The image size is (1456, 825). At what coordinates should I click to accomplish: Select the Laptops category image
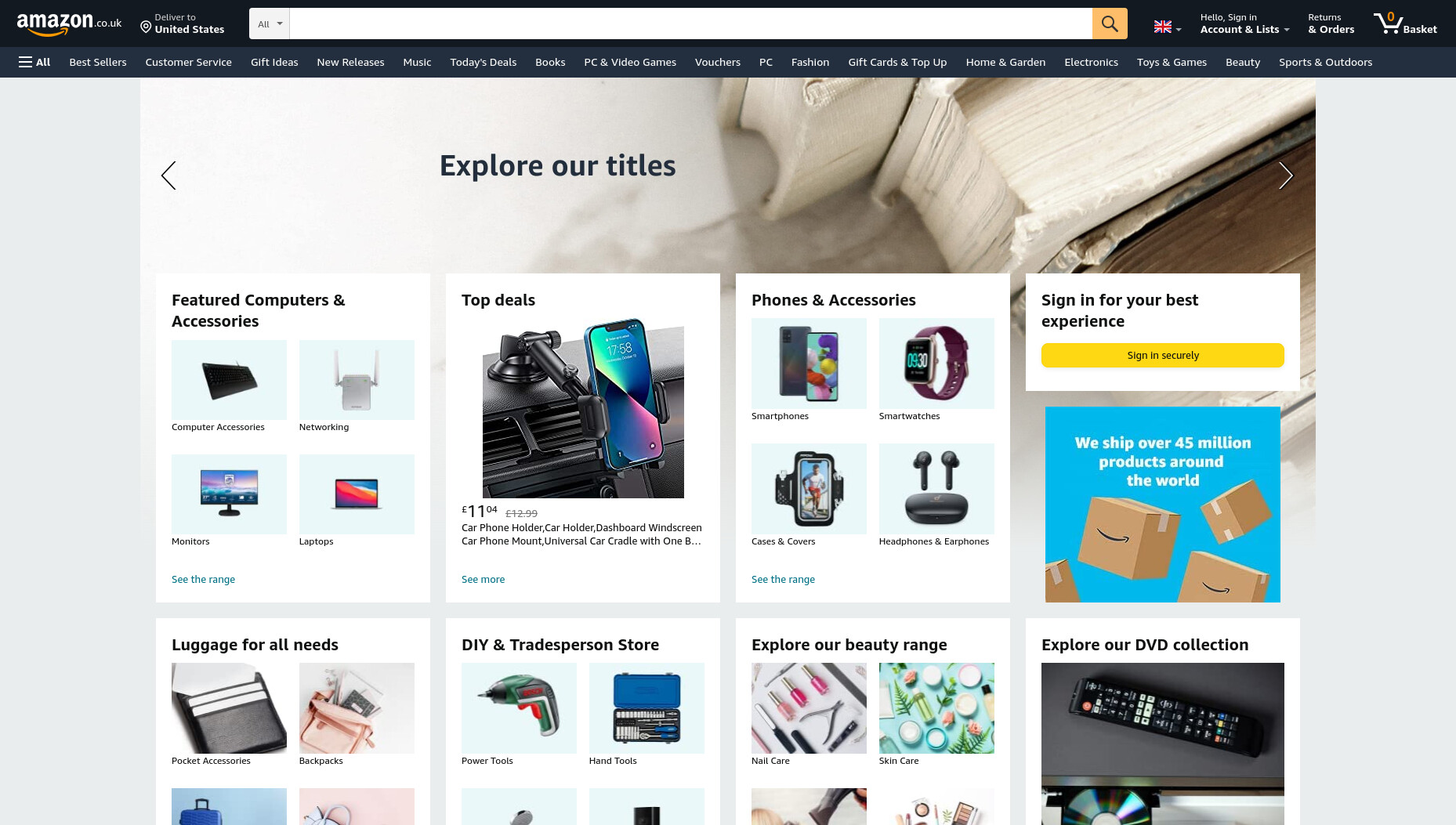[x=357, y=494]
